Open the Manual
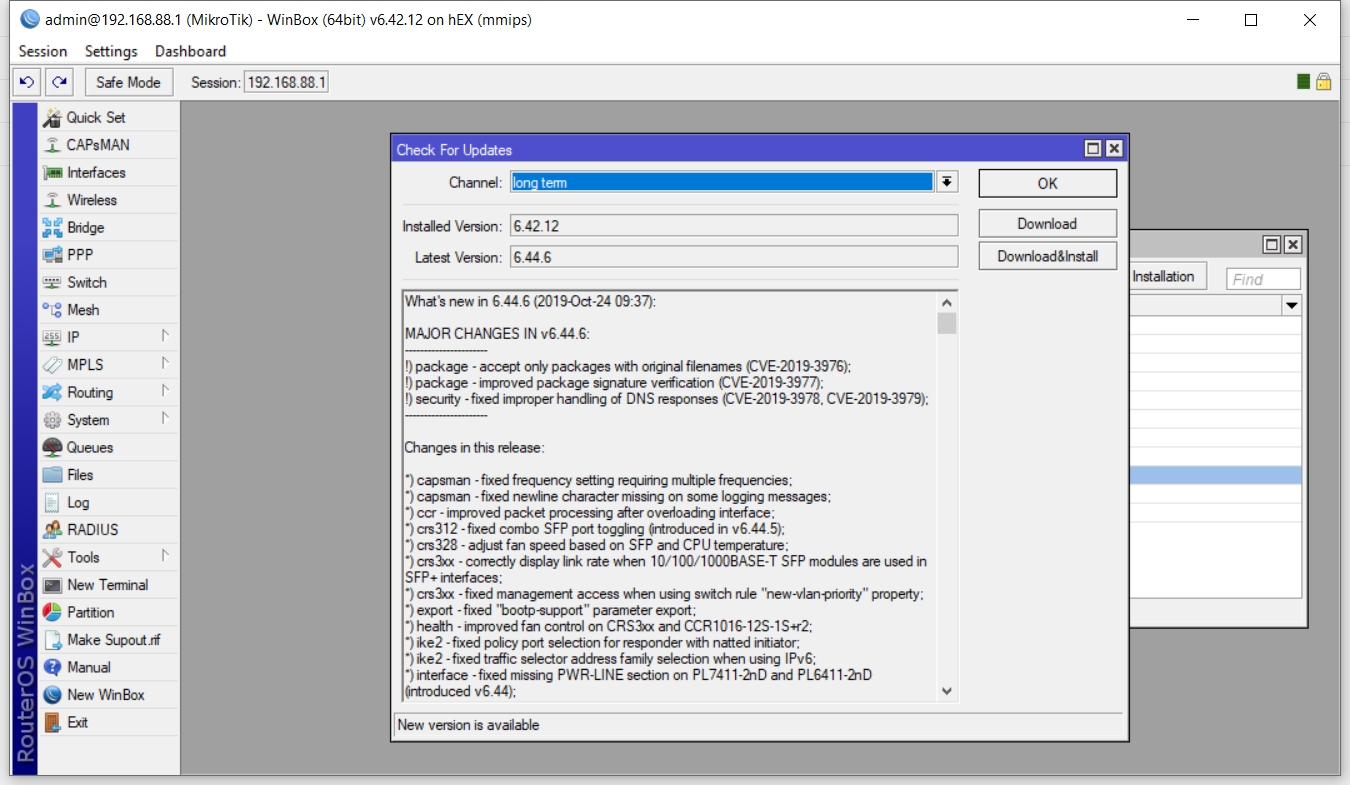Image resolution: width=1350 pixels, height=785 pixels. (x=108, y=667)
